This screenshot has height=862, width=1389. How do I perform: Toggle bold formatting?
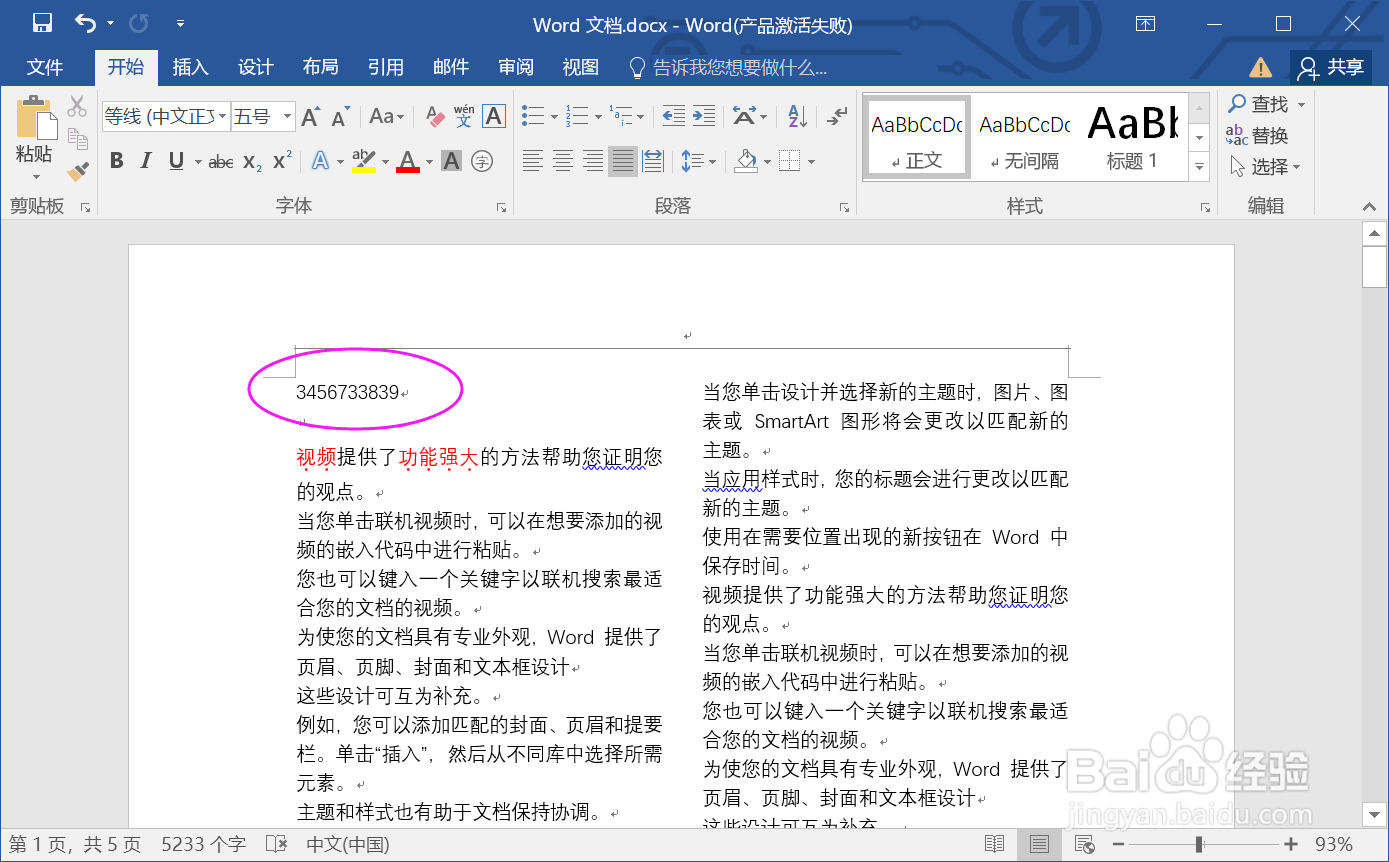point(116,160)
